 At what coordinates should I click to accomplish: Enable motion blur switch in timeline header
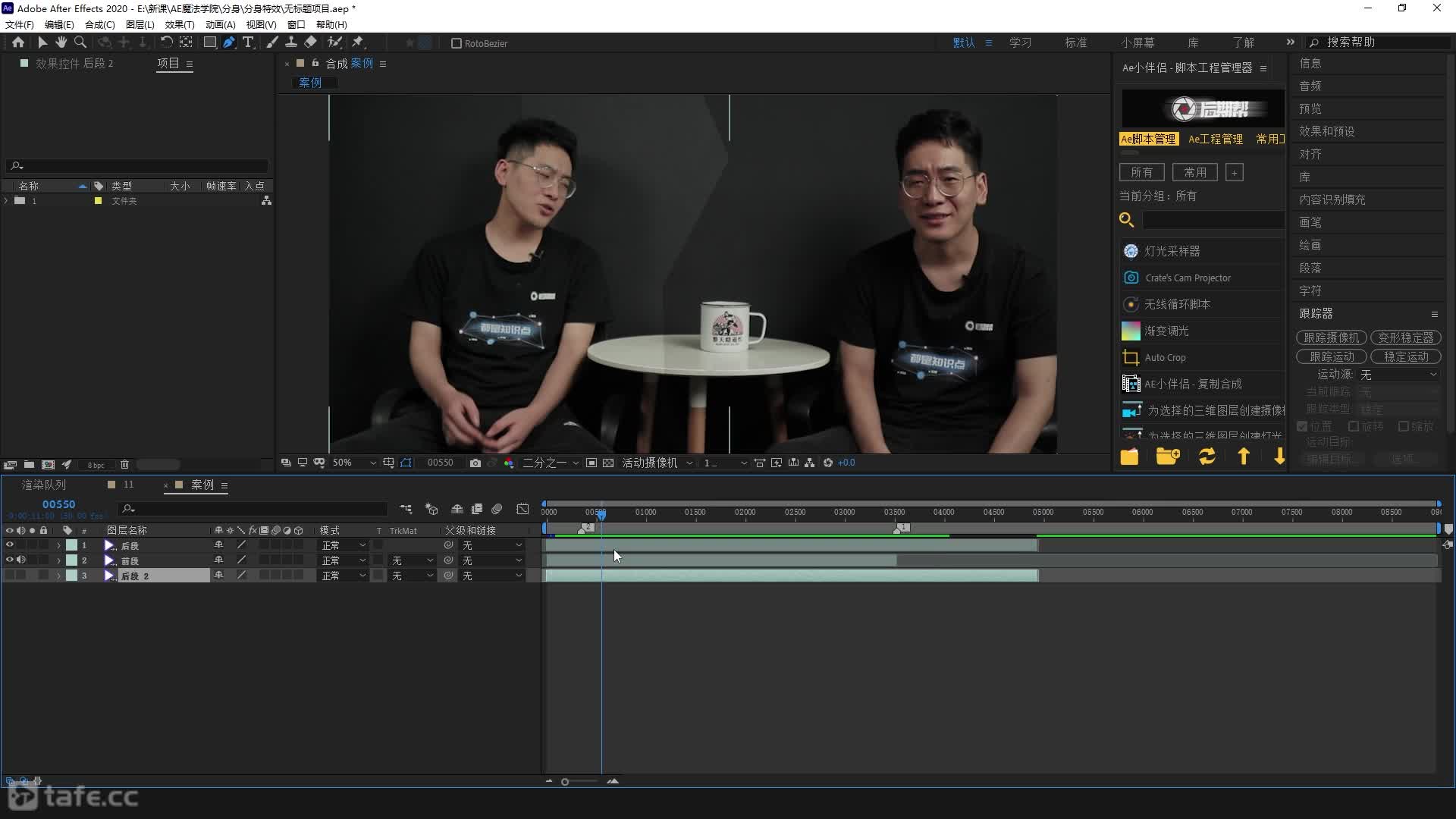(497, 509)
